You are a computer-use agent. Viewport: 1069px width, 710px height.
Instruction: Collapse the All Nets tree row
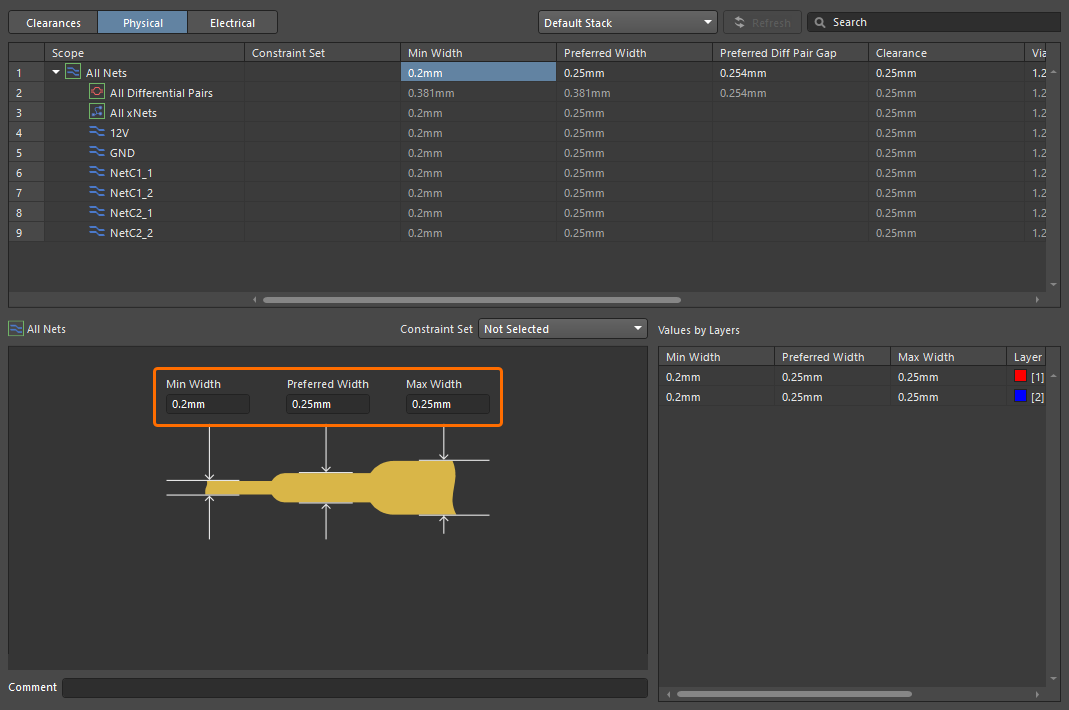(x=56, y=73)
